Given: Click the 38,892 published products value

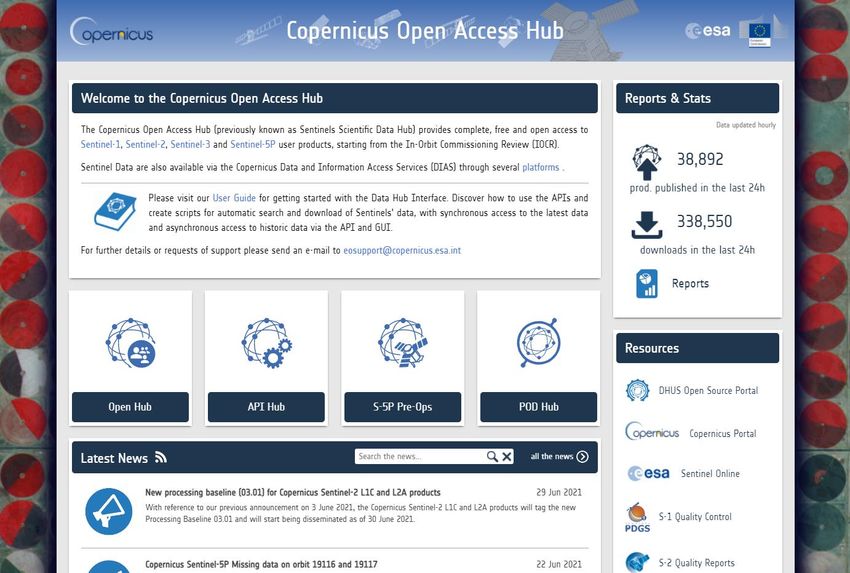Looking at the screenshot, I should click(700, 159).
